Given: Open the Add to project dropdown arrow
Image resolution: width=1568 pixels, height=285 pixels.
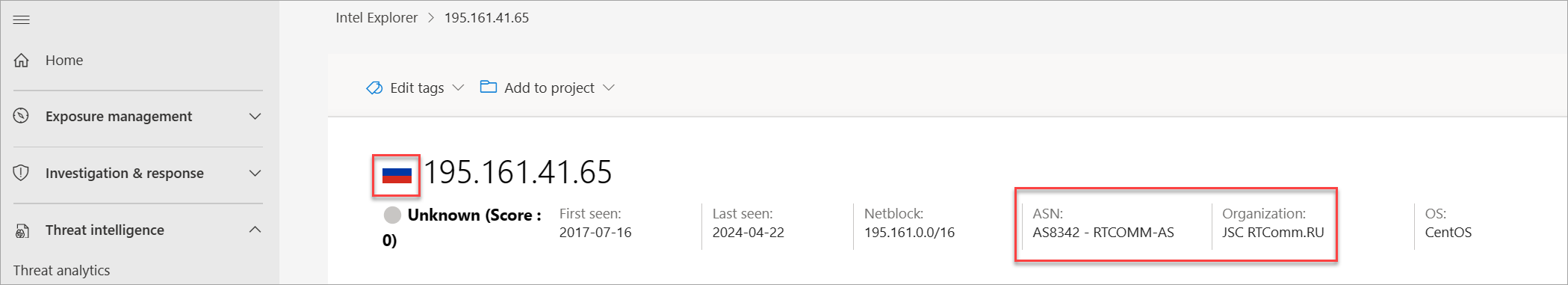Looking at the screenshot, I should coord(609,88).
